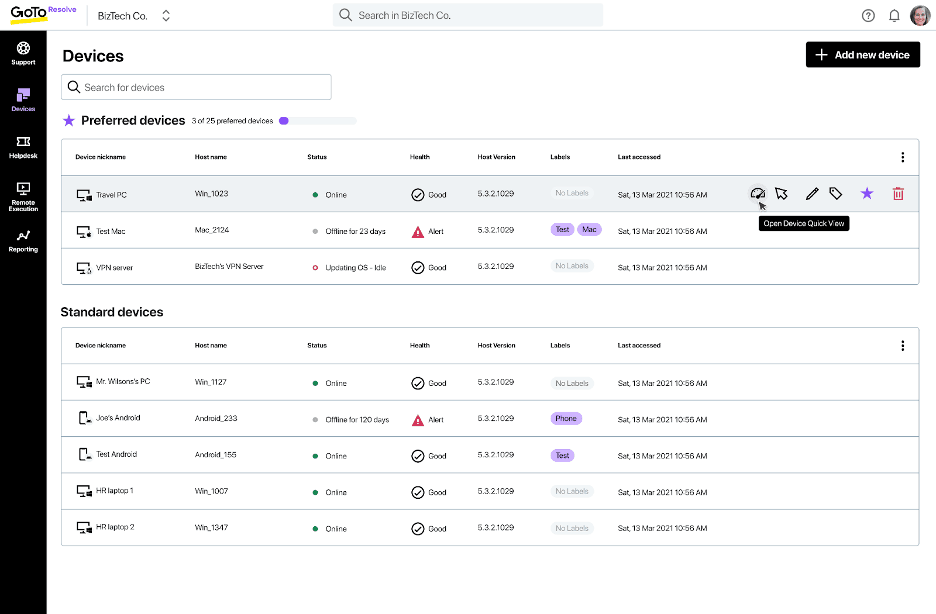Open Device Quick View for Travel PC
The width and height of the screenshot is (936, 614).
tap(758, 193)
